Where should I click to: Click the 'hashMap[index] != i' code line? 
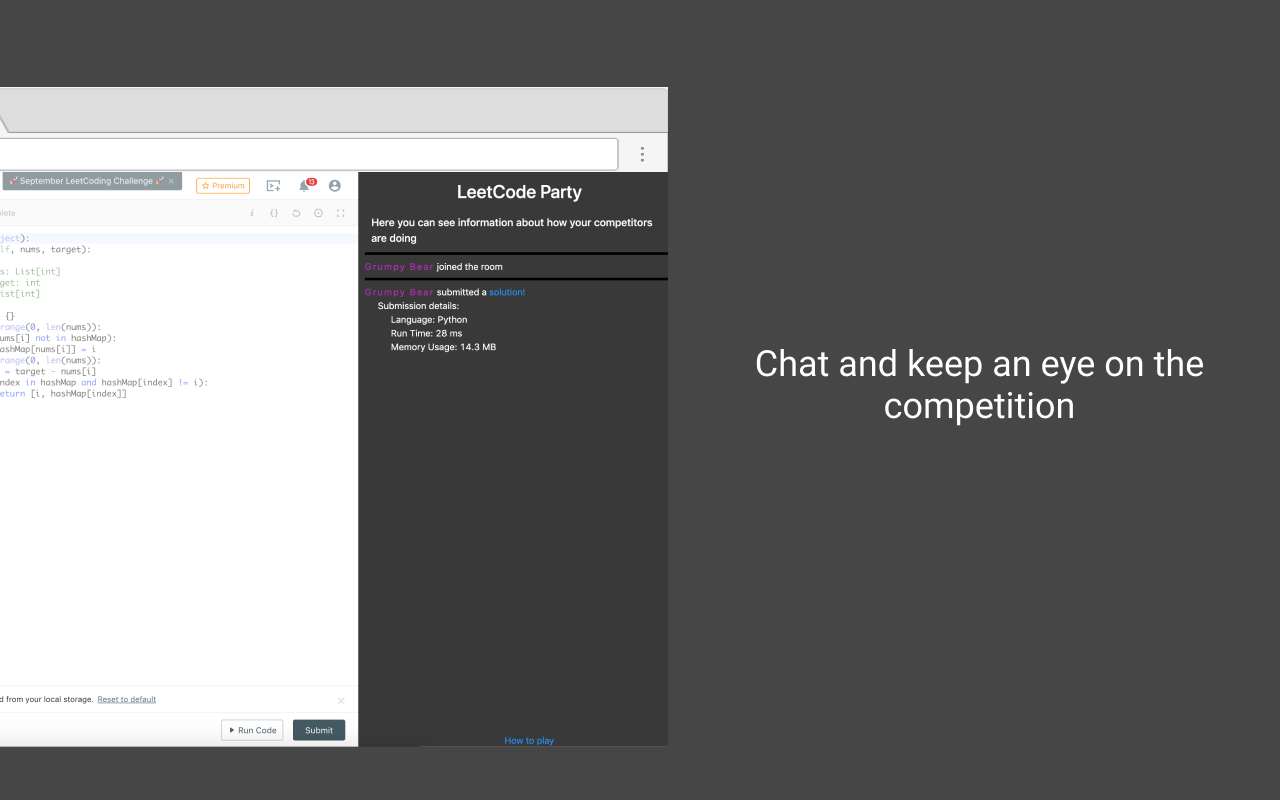coord(104,383)
